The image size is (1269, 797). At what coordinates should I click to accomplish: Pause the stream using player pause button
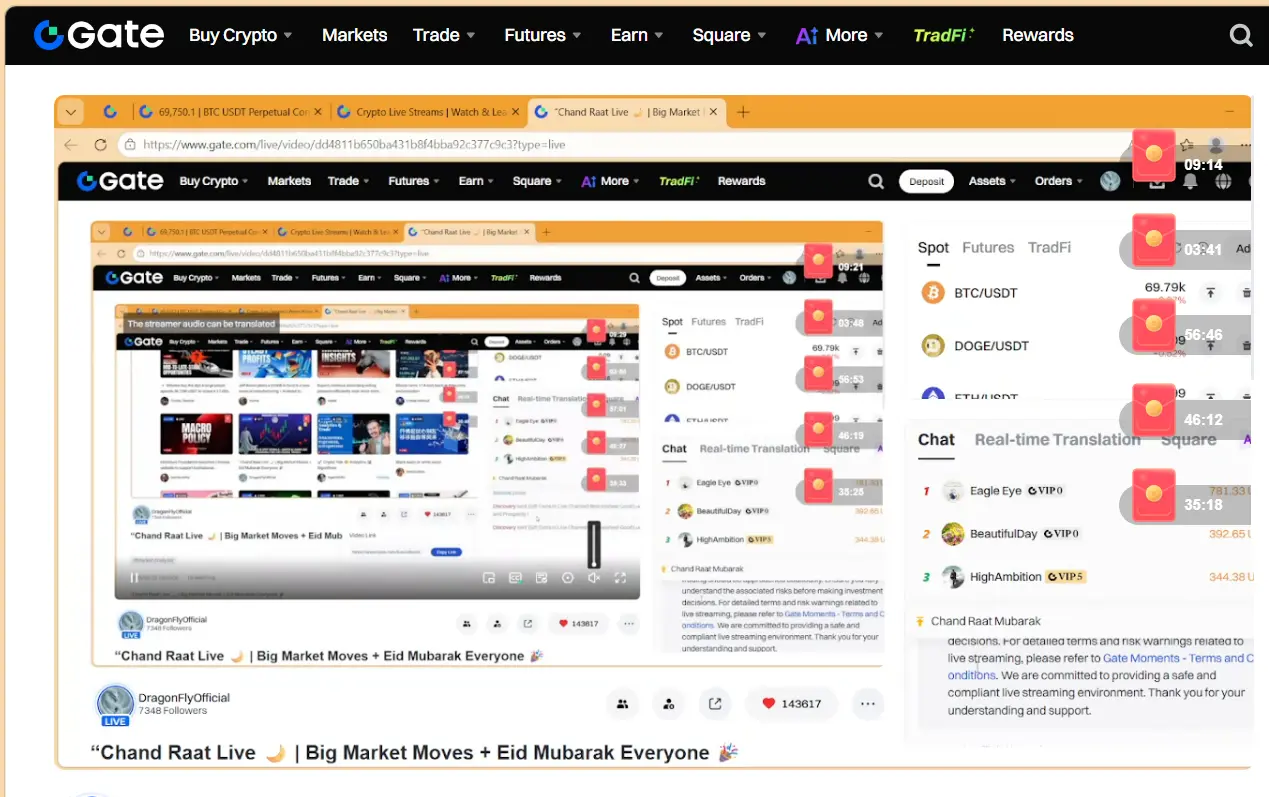(134, 577)
